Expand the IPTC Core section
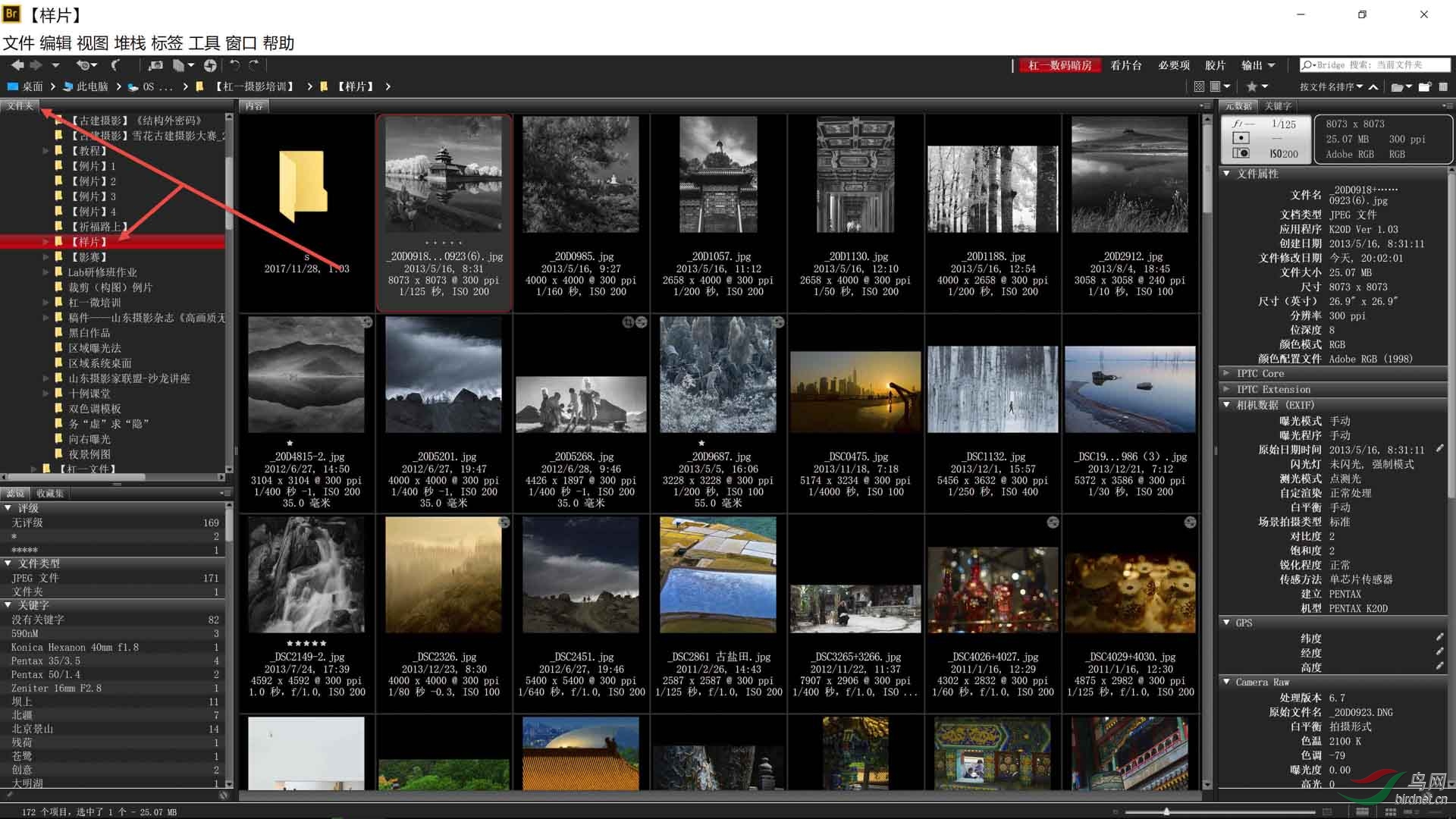Viewport: 1456px width, 819px height. [x=1227, y=373]
